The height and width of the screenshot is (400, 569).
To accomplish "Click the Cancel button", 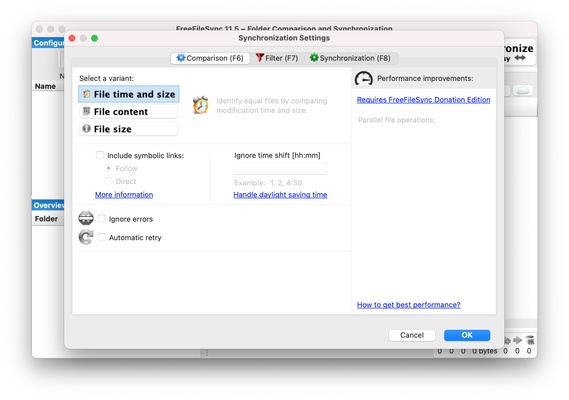I will coord(412,335).
